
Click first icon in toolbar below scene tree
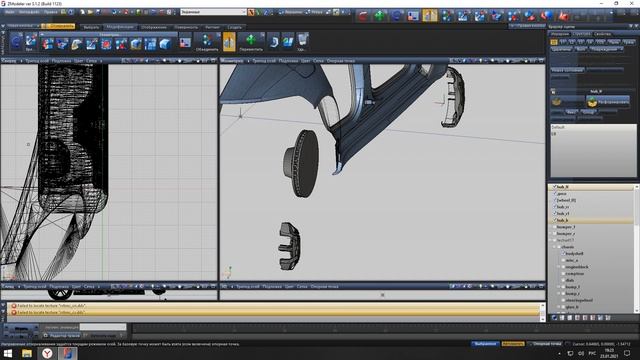[554, 317]
